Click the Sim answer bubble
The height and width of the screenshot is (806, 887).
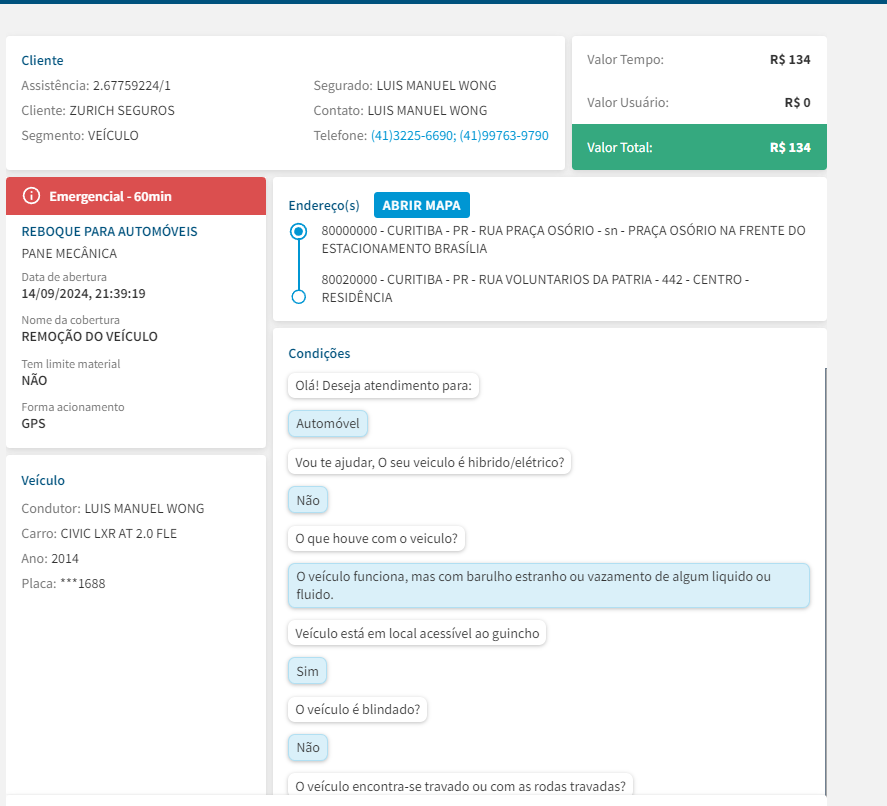308,672
